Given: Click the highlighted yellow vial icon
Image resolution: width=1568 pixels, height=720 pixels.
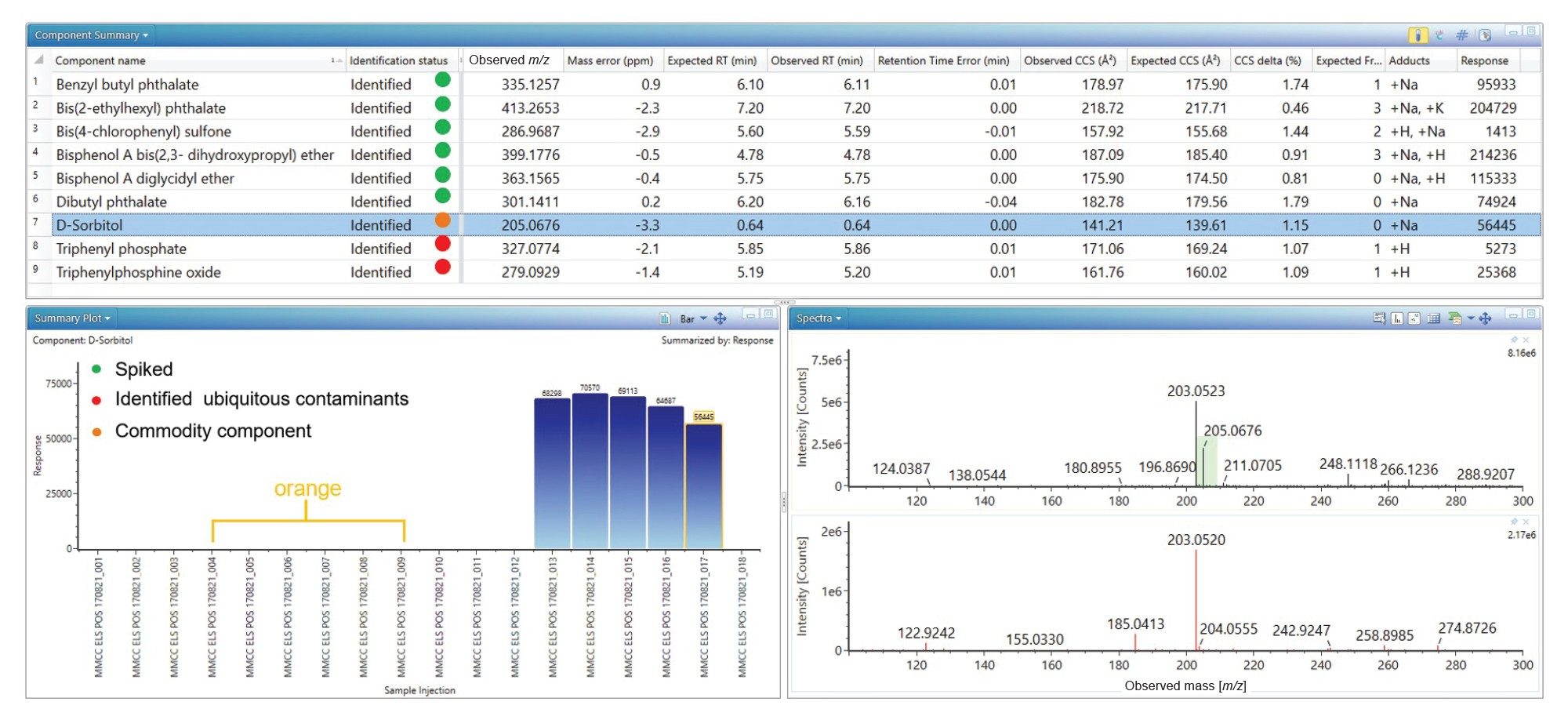Looking at the screenshot, I should point(1417,35).
